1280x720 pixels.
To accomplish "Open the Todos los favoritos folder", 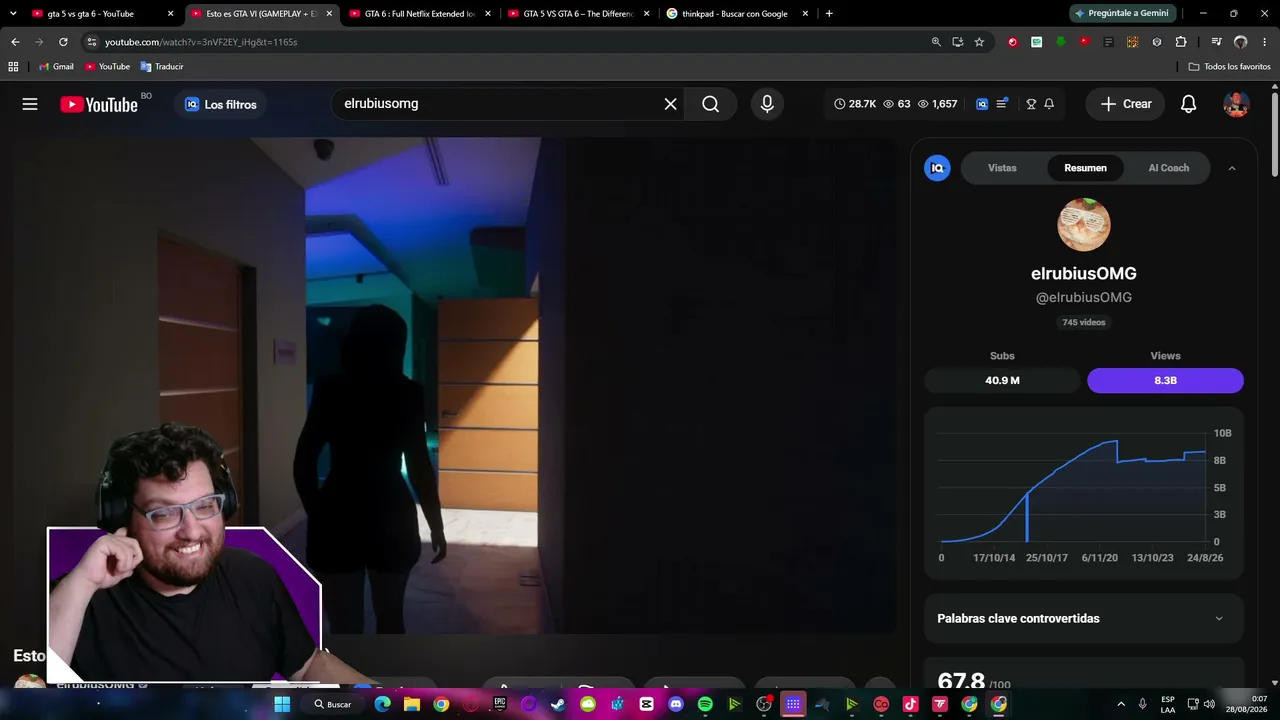I will [x=1230, y=66].
